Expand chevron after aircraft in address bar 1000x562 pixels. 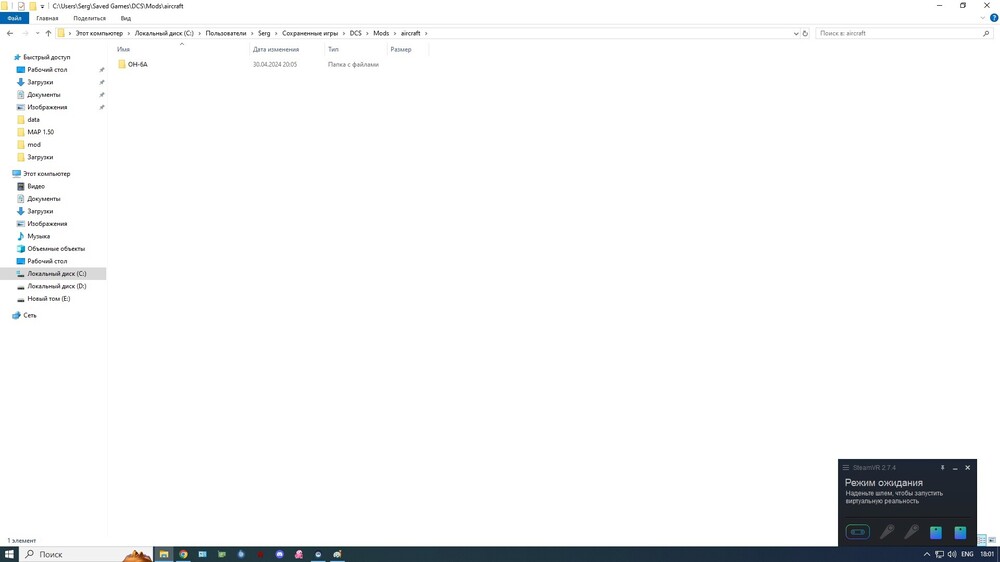426,33
